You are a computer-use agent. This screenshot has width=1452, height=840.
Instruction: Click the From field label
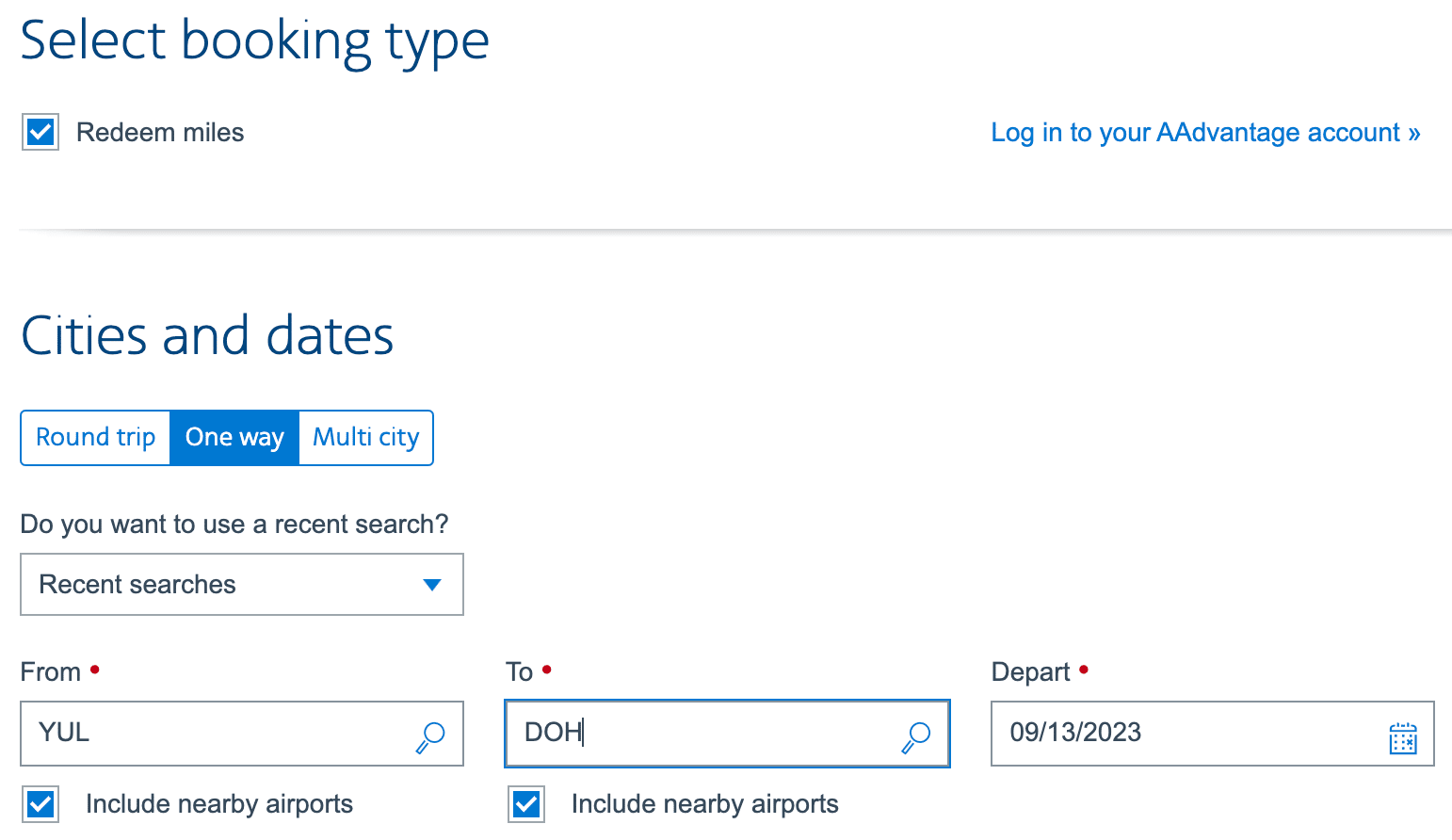tap(51, 672)
